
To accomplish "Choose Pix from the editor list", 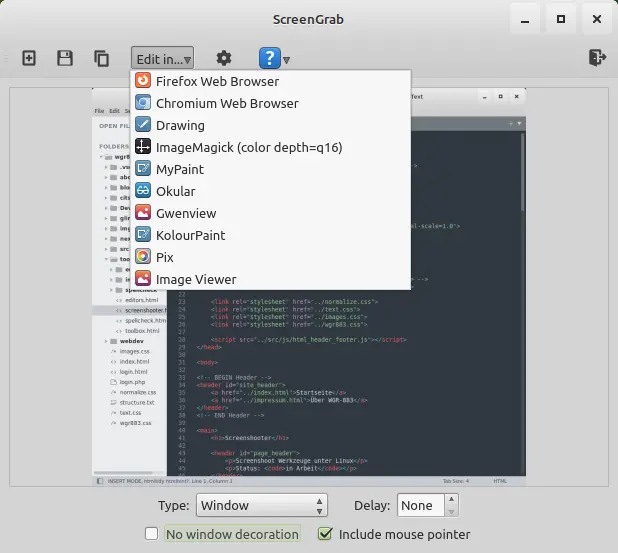I will [270, 257].
